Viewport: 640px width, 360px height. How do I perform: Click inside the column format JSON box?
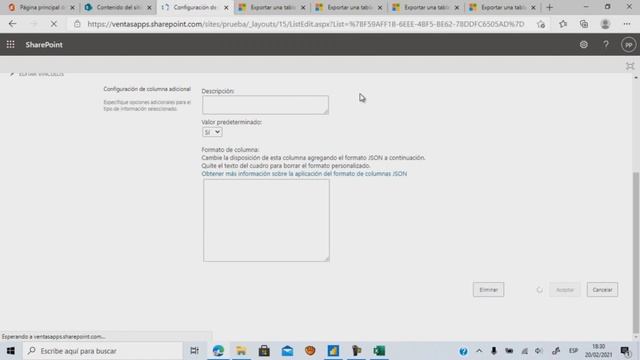267,220
